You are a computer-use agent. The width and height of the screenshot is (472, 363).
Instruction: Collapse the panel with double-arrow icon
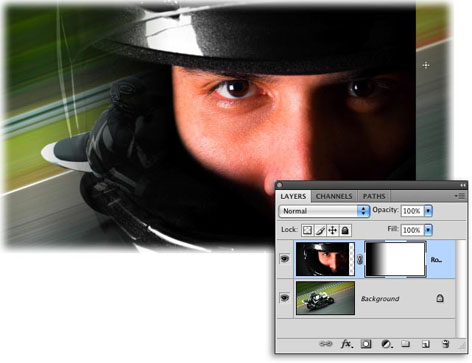pyautogui.click(x=463, y=185)
